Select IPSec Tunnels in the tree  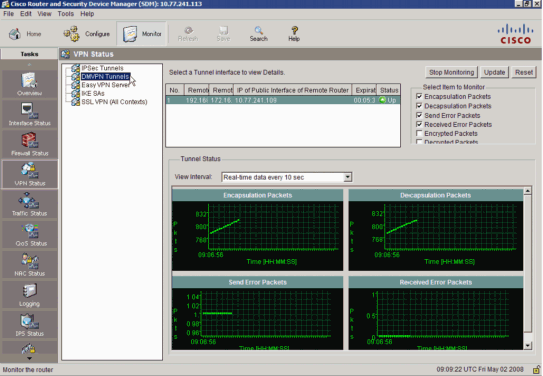[102, 68]
